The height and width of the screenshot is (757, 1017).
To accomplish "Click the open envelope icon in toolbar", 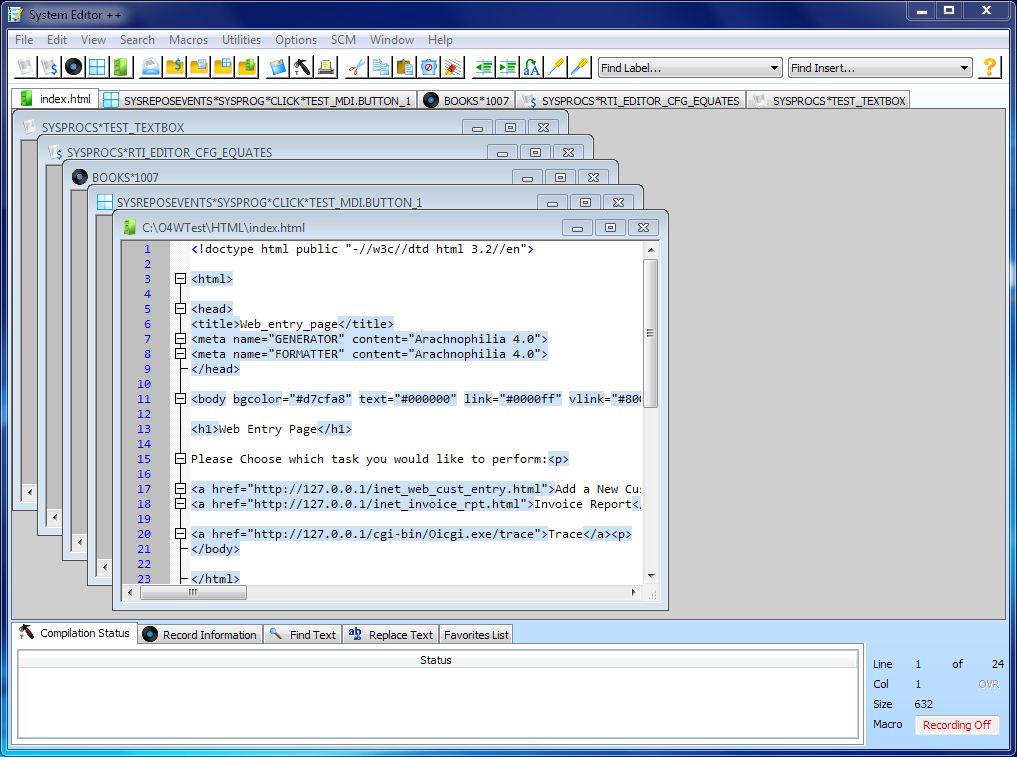I will click(x=150, y=67).
